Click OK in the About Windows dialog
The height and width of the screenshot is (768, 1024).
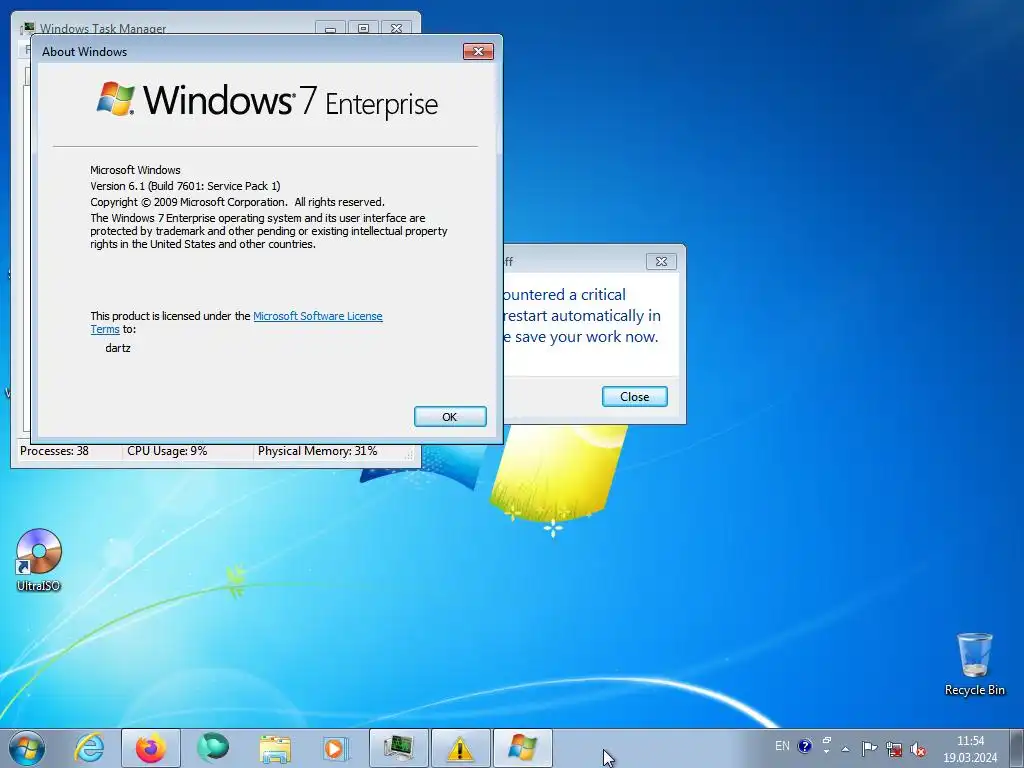click(x=450, y=417)
